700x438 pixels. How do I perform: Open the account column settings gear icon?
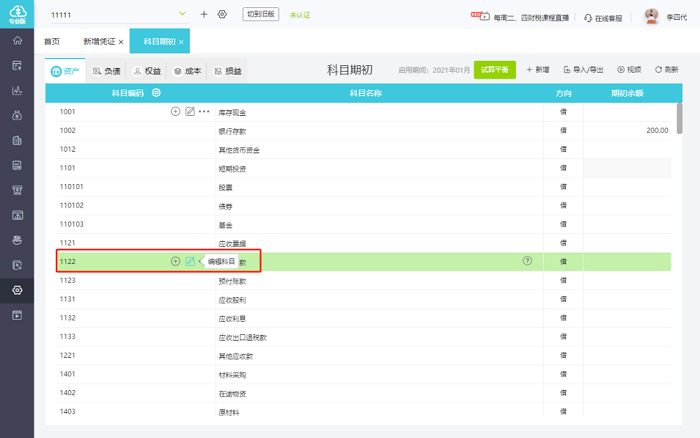(156, 93)
